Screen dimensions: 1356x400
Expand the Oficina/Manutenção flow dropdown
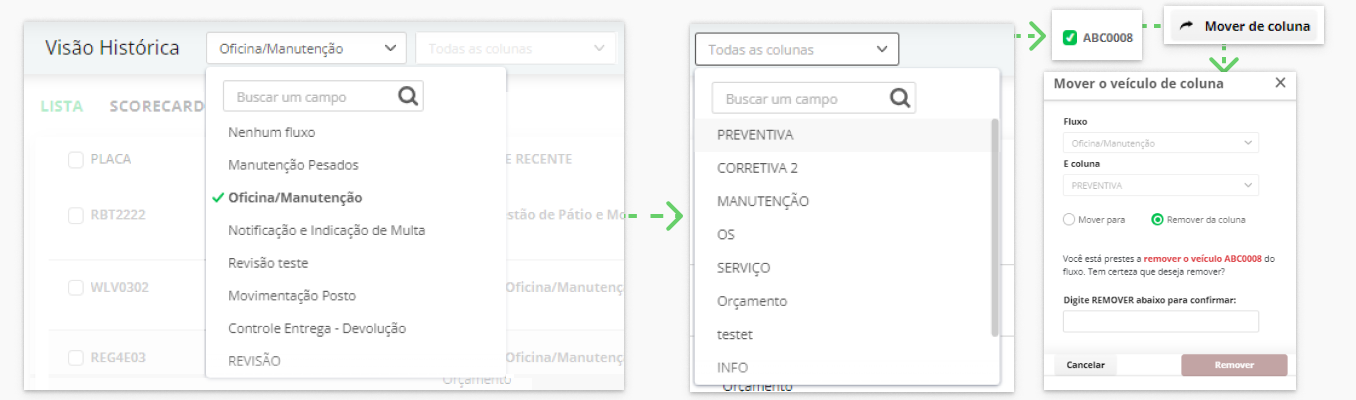click(x=307, y=48)
